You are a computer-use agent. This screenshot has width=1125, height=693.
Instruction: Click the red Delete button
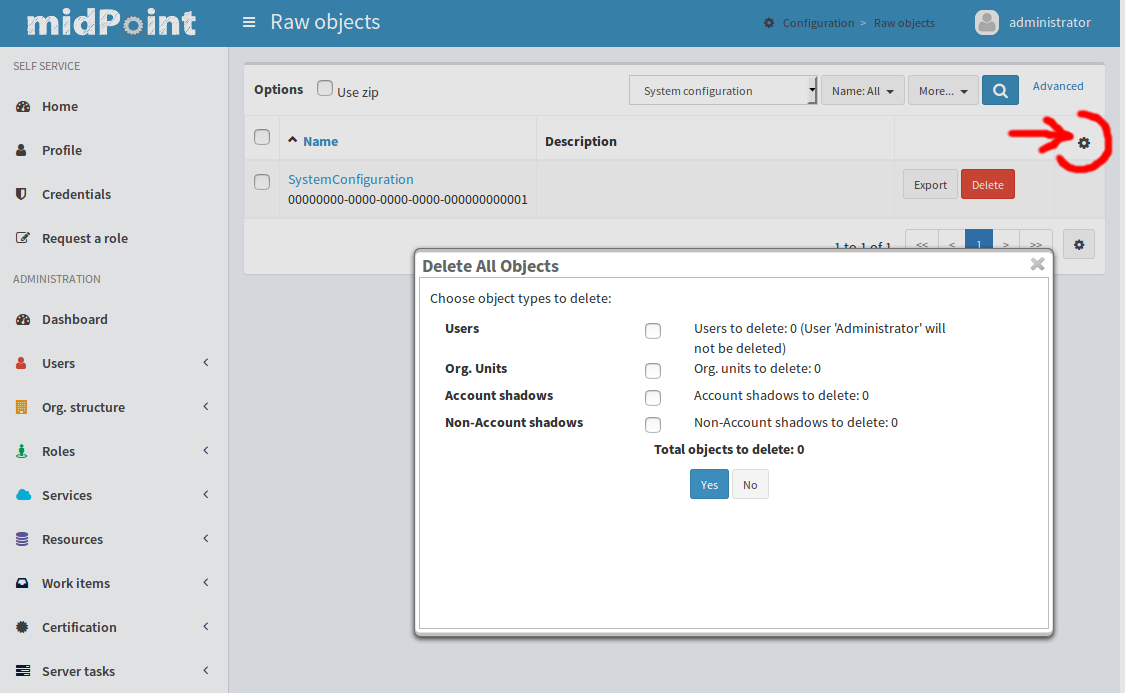(x=987, y=184)
